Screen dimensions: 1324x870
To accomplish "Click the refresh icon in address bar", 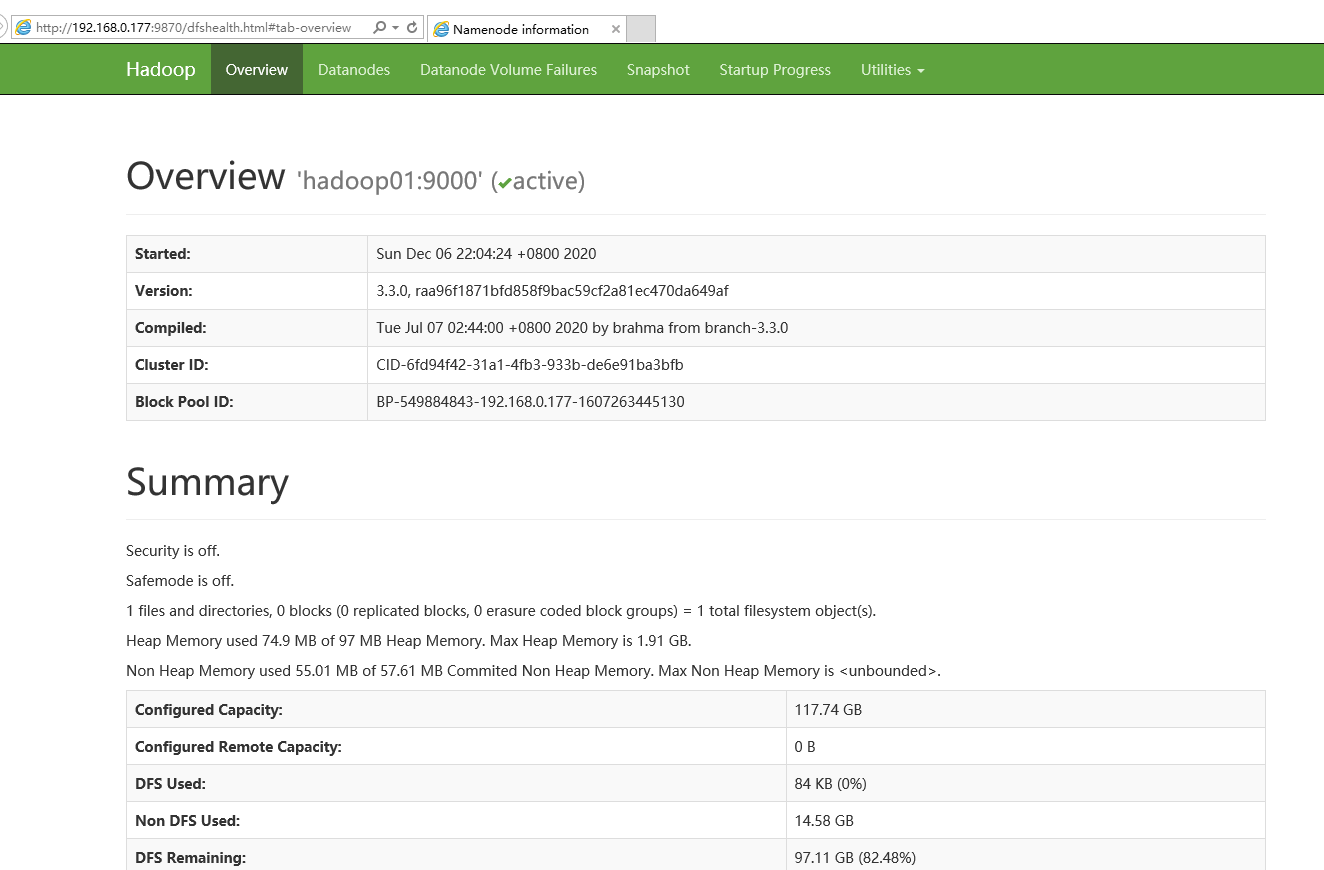I will [412, 28].
